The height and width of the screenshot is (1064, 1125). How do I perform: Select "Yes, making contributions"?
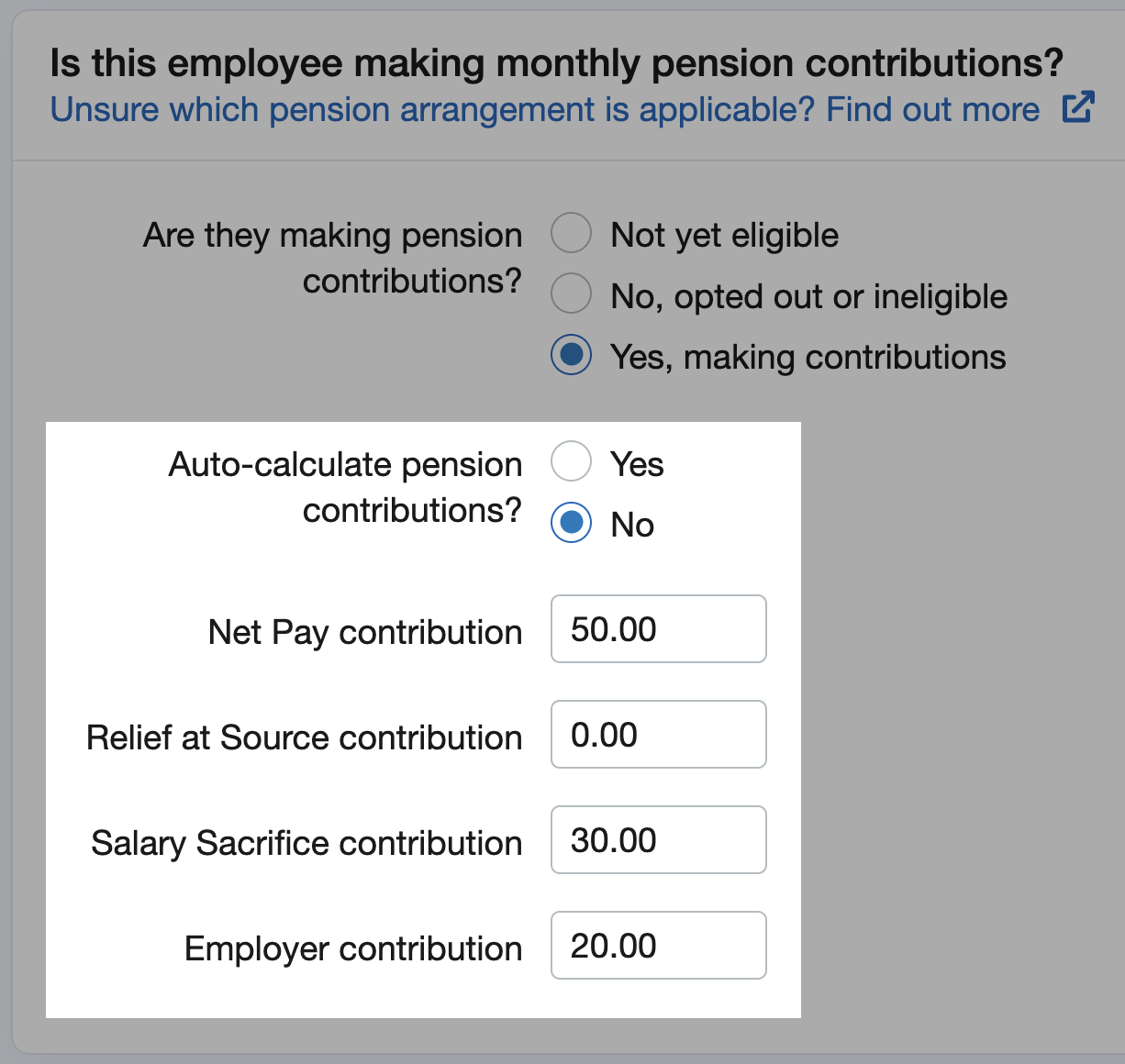pos(571,356)
